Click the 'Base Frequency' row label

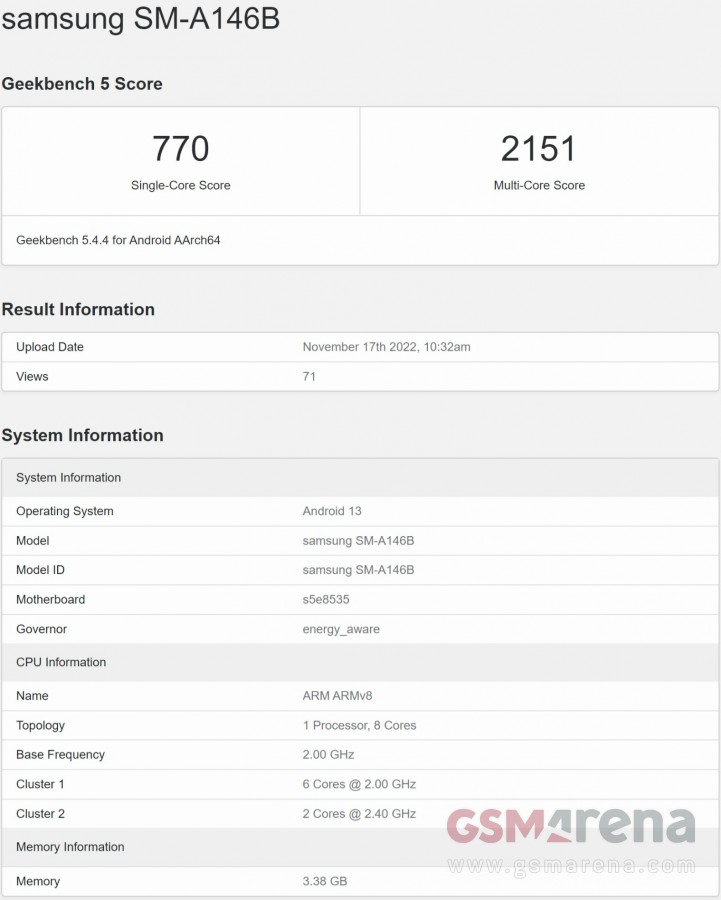tap(60, 755)
